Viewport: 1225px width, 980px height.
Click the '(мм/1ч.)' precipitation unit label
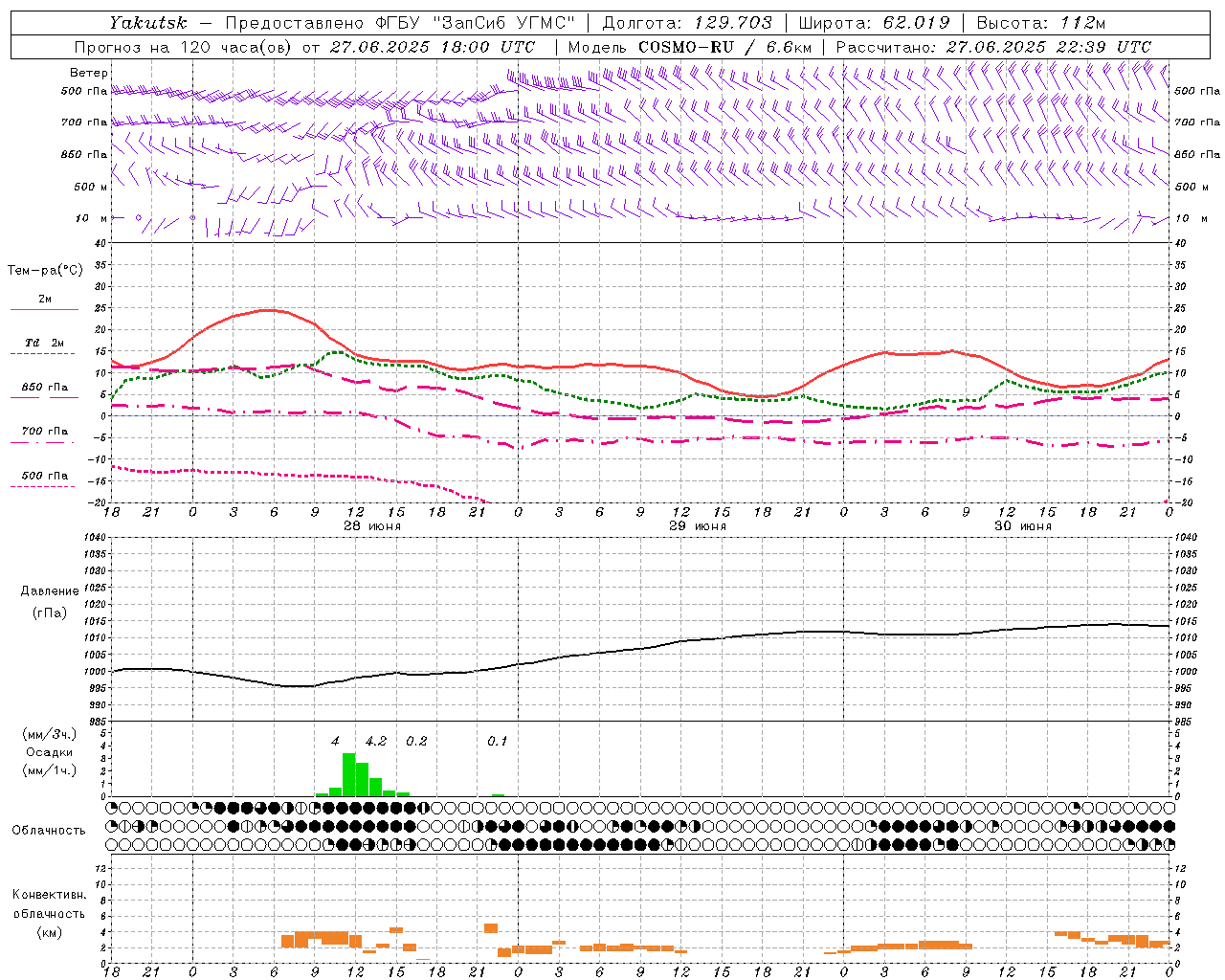pos(49,770)
